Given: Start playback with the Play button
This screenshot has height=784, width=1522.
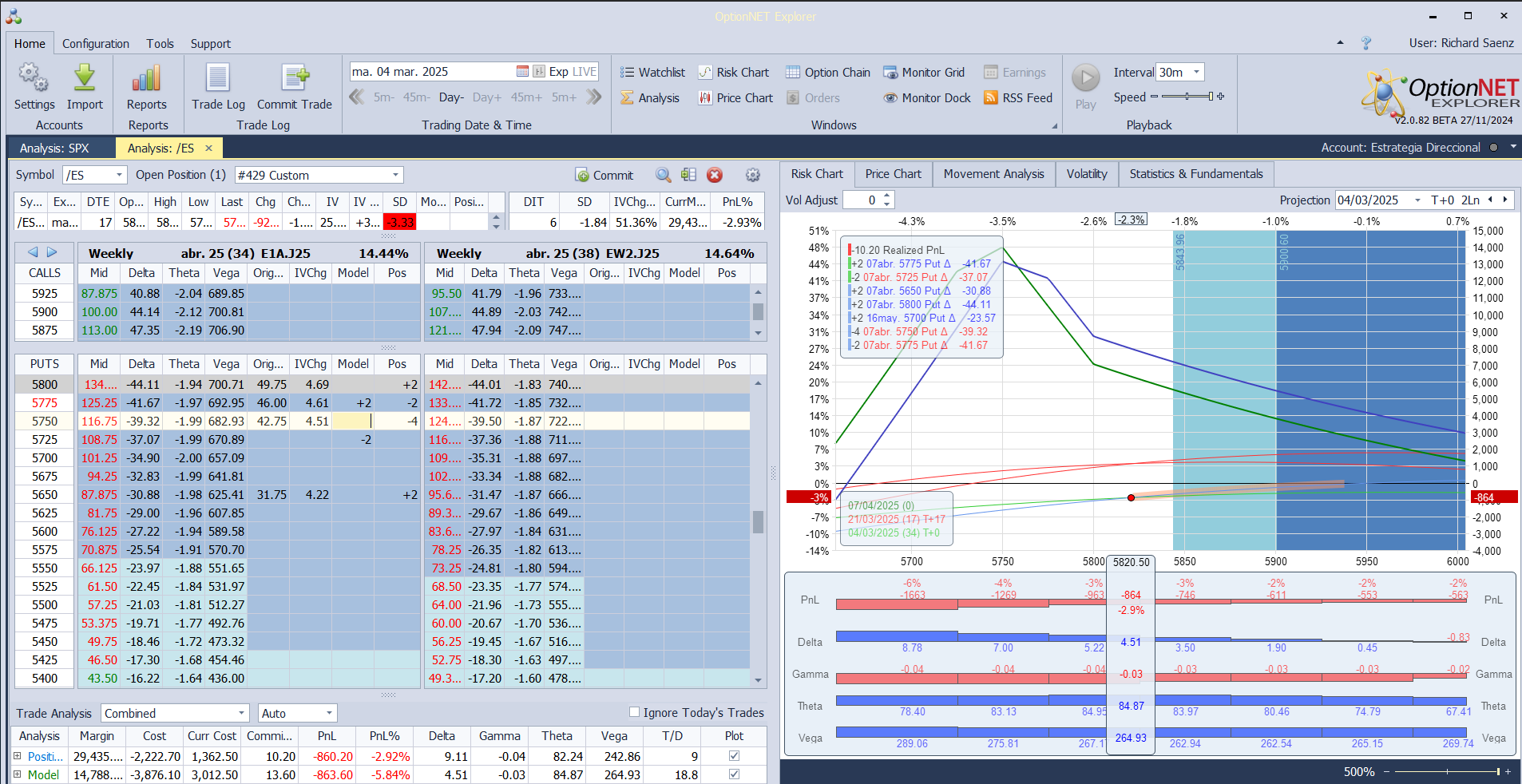Looking at the screenshot, I should click(x=1086, y=86).
